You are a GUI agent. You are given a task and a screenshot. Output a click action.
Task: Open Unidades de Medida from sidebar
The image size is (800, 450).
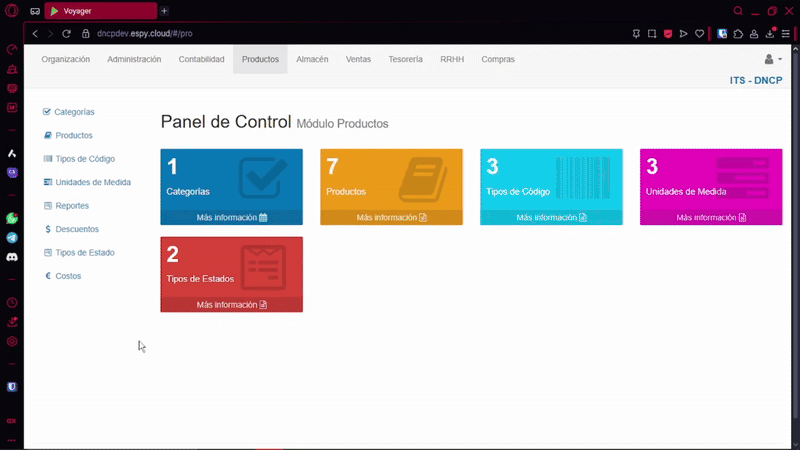point(93,182)
